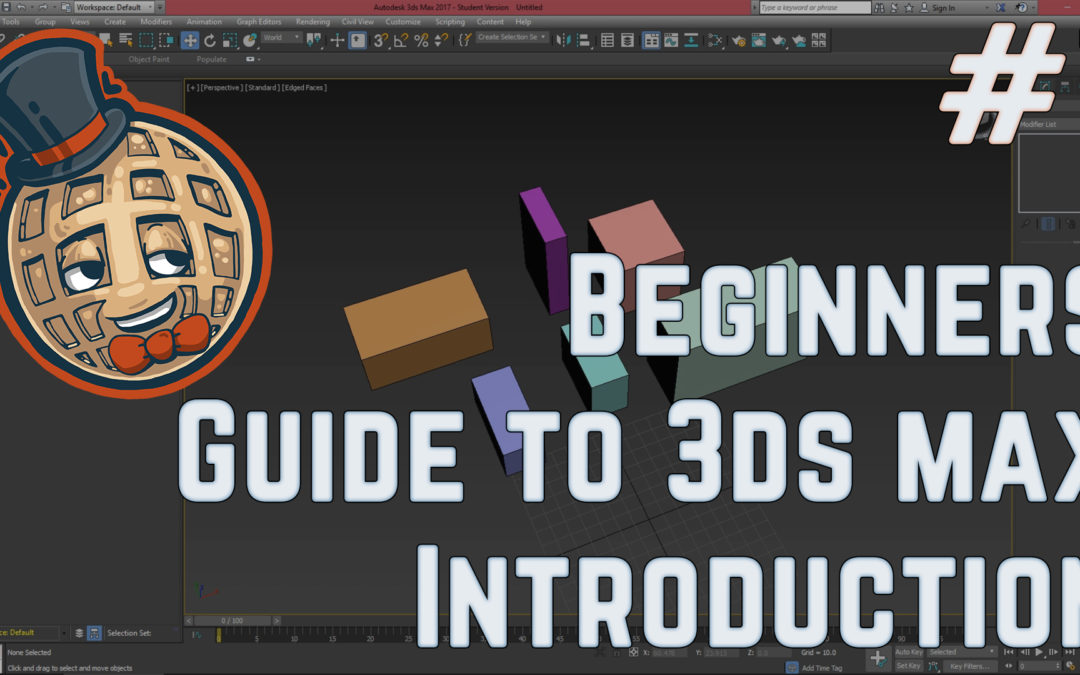
Task: Open the Select by Name list
Action: click(x=125, y=40)
